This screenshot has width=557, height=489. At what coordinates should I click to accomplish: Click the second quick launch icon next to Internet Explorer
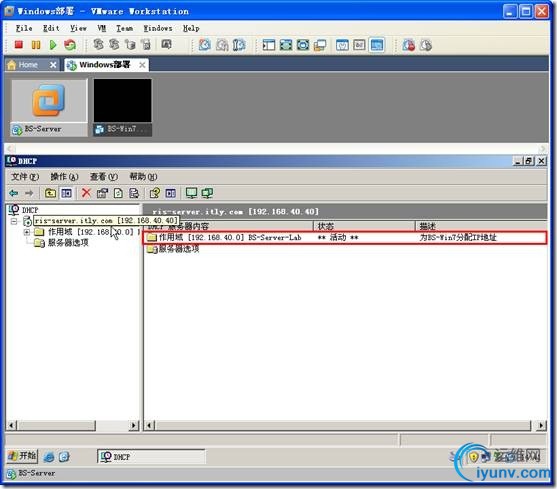click(x=64, y=457)
